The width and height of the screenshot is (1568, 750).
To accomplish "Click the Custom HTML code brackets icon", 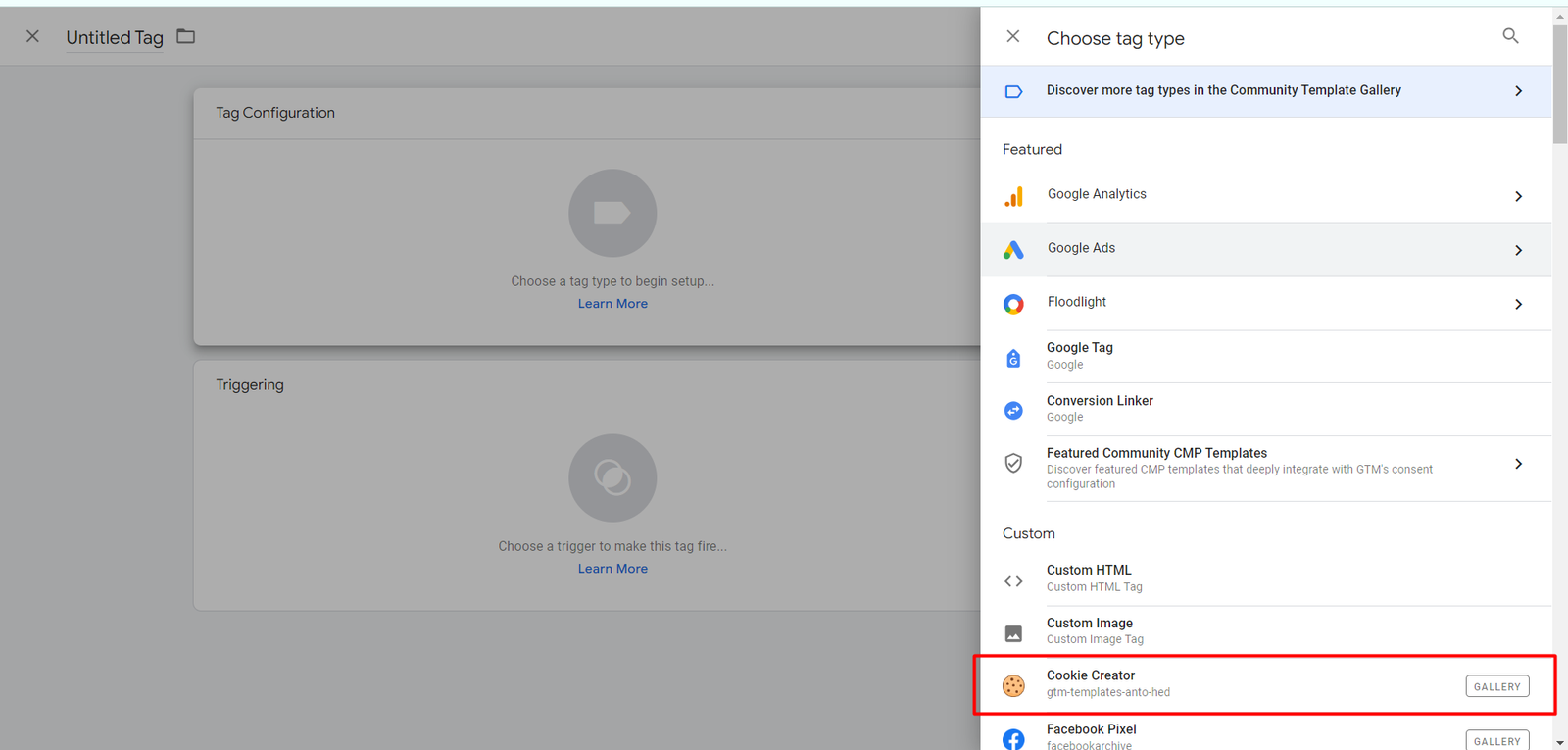I will coord(1013,581).
